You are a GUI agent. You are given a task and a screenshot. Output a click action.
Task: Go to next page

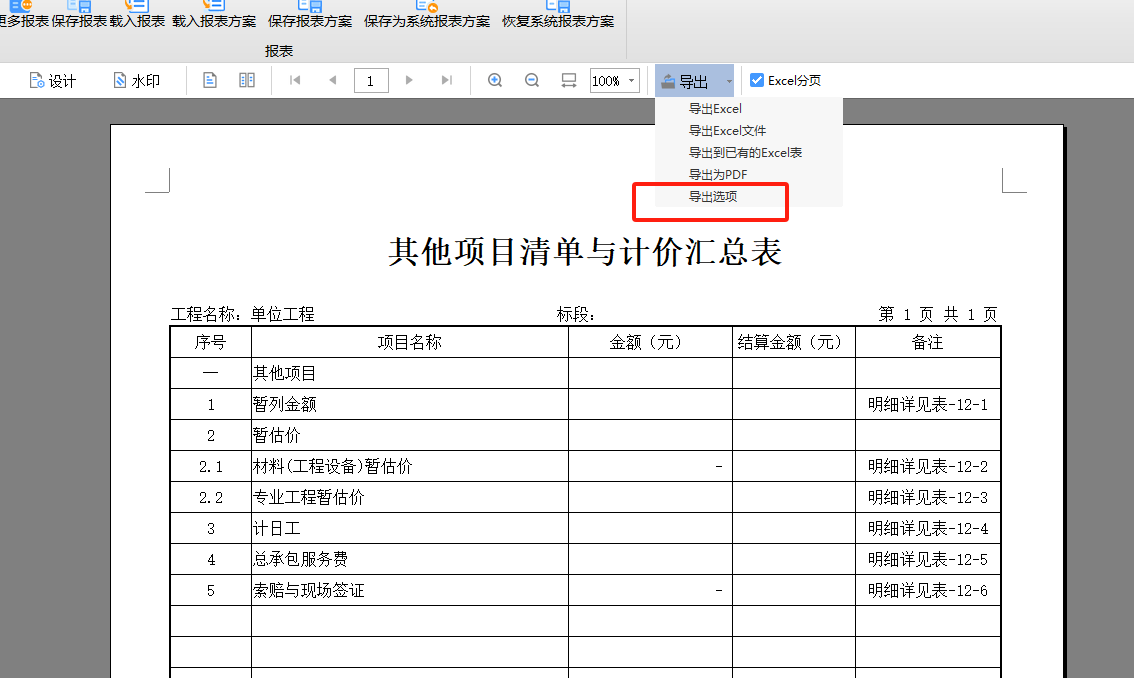tap(409, 80)
